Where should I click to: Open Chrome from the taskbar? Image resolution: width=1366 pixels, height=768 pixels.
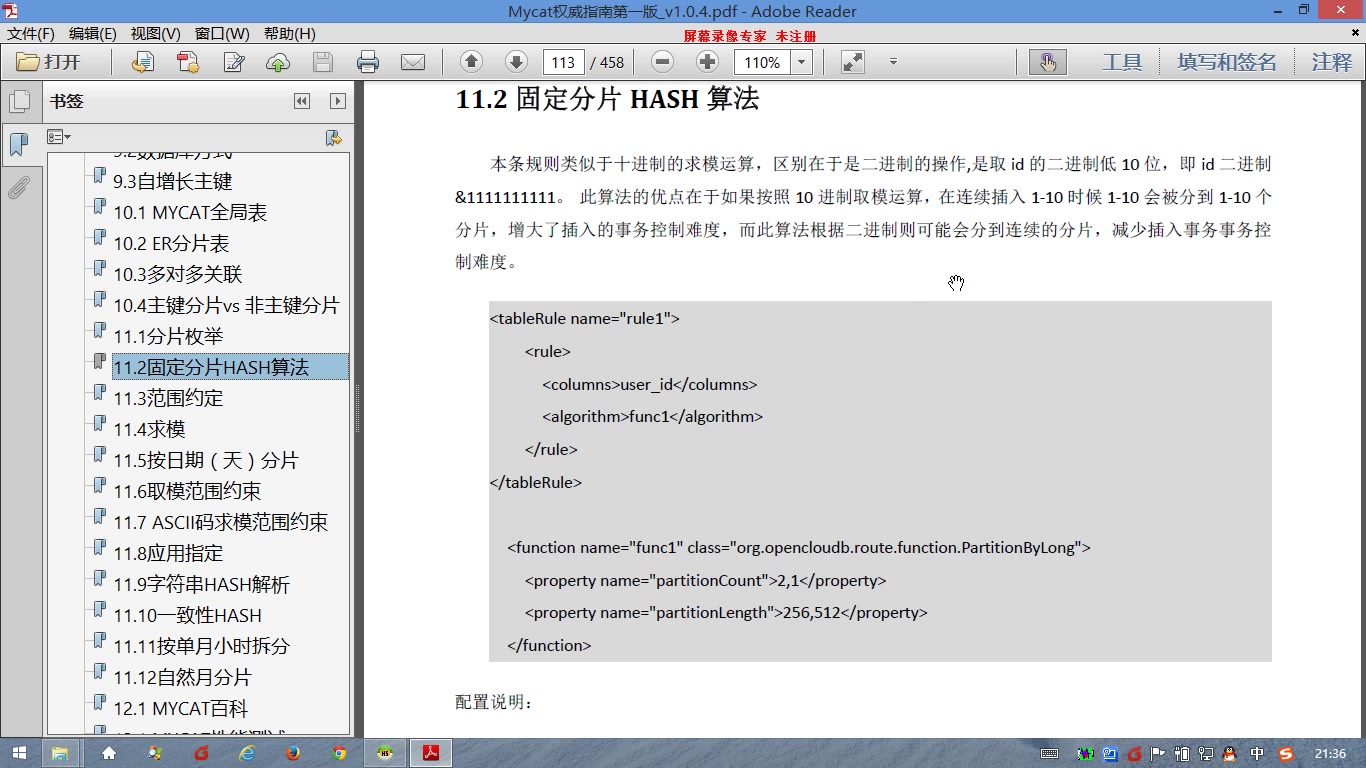pos(339,753)
